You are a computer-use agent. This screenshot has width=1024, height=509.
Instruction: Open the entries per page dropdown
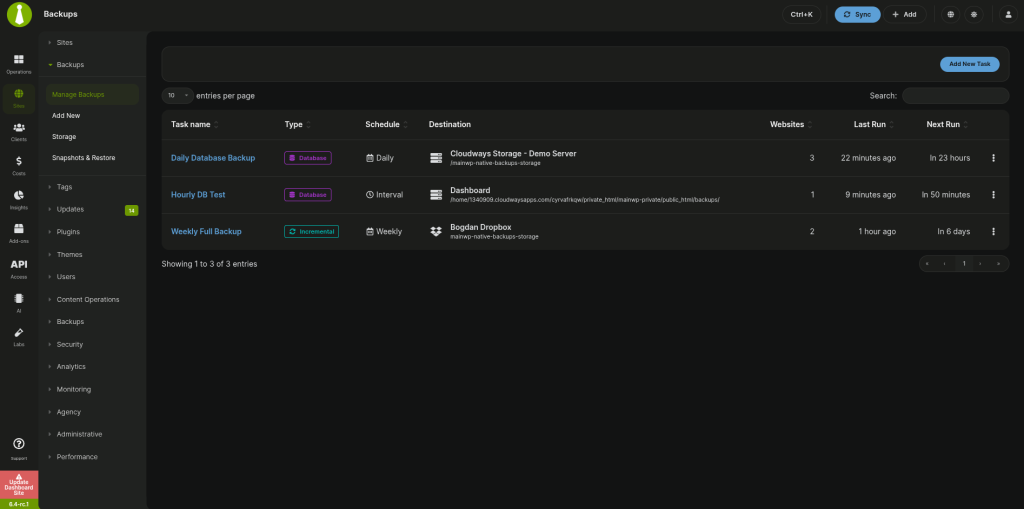(178, 95)
